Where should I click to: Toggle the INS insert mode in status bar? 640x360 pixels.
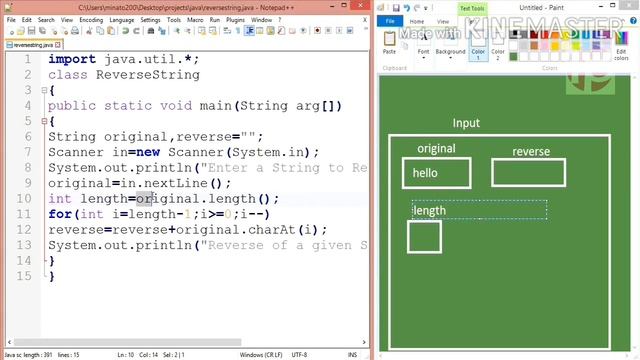click(352, 355)
